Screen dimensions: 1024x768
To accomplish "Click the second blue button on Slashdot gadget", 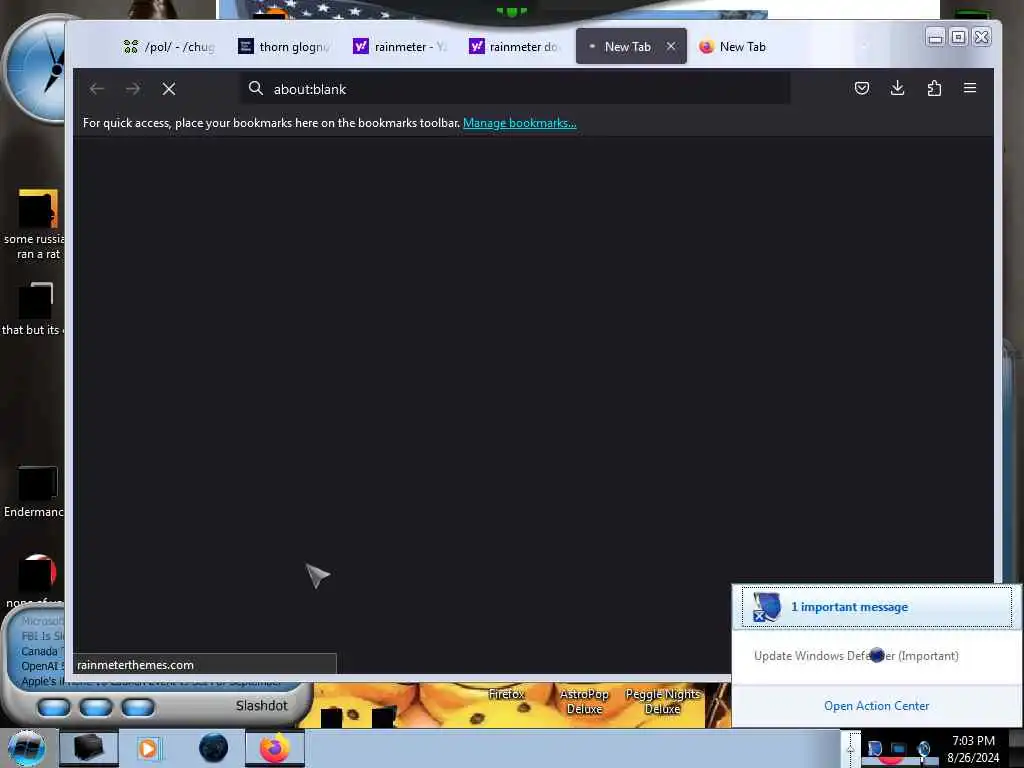I will 96,707.
